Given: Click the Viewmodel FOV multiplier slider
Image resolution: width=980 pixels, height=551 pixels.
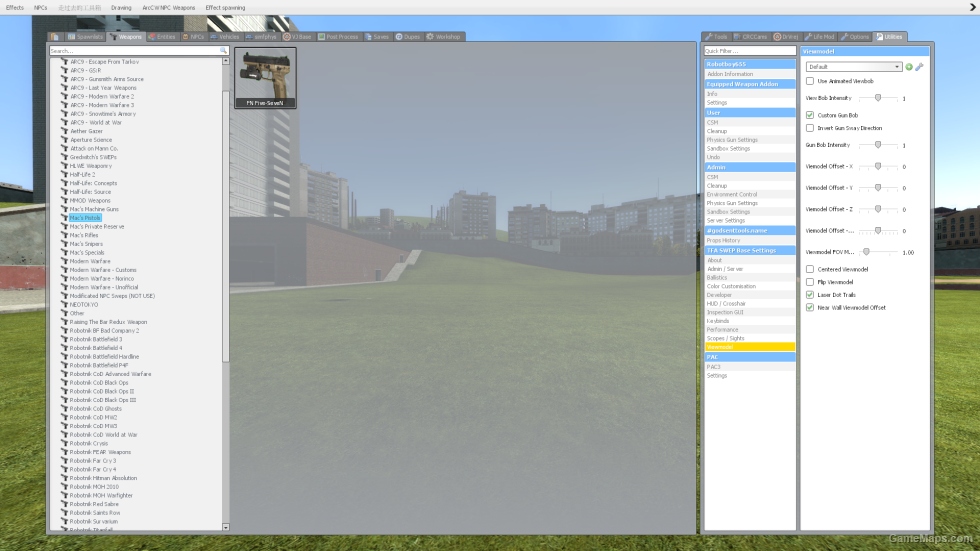Looking at the screenshot, I should (x=878, y=252).
